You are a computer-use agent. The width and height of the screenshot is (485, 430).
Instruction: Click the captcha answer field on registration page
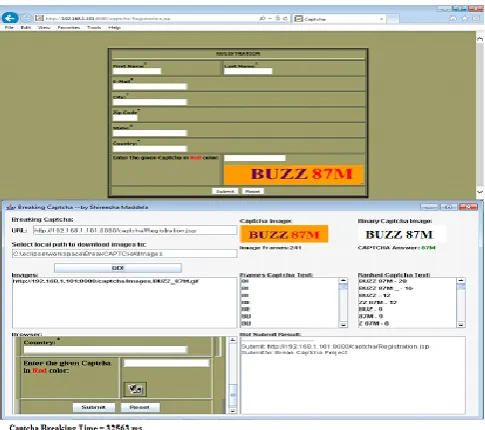[255, 158]
